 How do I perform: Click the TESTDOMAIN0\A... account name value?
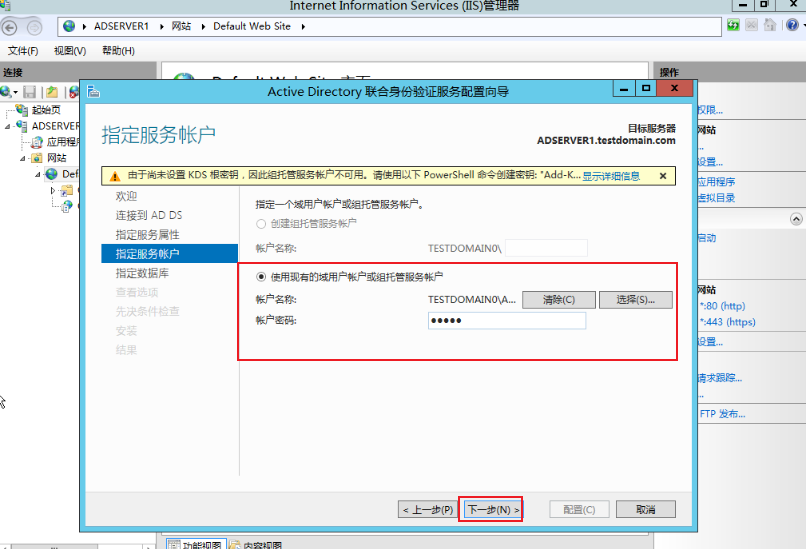pyautogui.click(x=471, y=300)
